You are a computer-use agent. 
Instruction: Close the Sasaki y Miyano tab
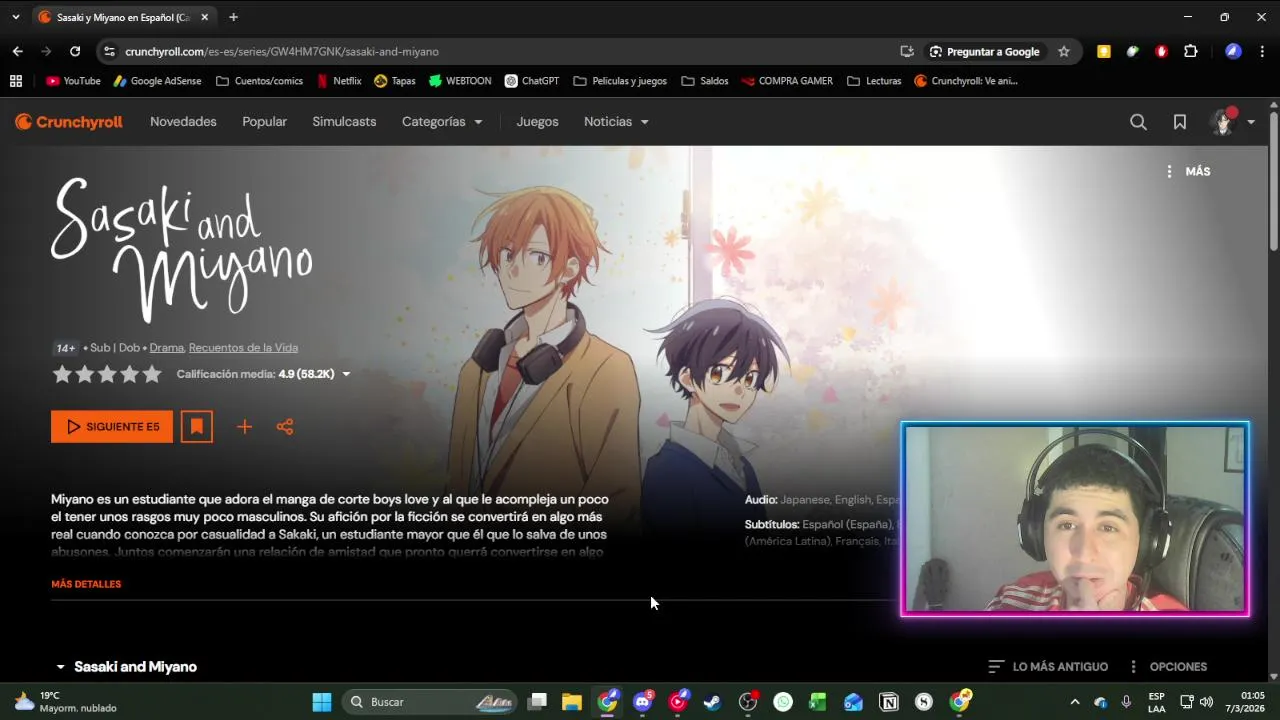205,17
